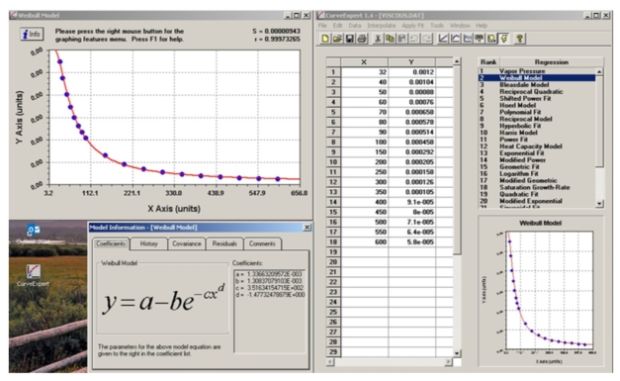Open the Interpolate menu
The image size is (620, 381).
(381, 25)
